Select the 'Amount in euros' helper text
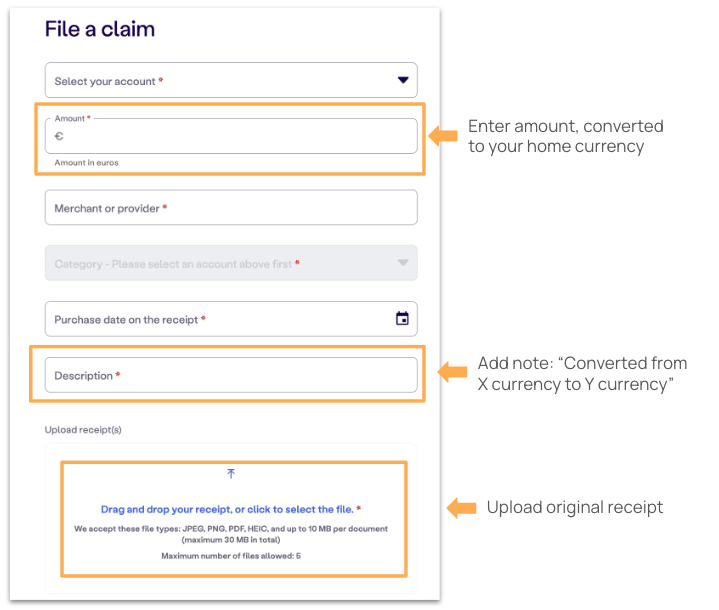Viewport: 719px width, 610px height. [86, 163]
